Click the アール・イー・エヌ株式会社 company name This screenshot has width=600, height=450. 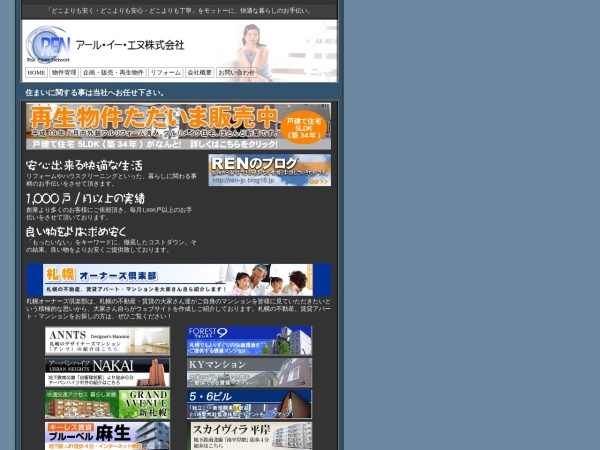(x=130, y=45)
